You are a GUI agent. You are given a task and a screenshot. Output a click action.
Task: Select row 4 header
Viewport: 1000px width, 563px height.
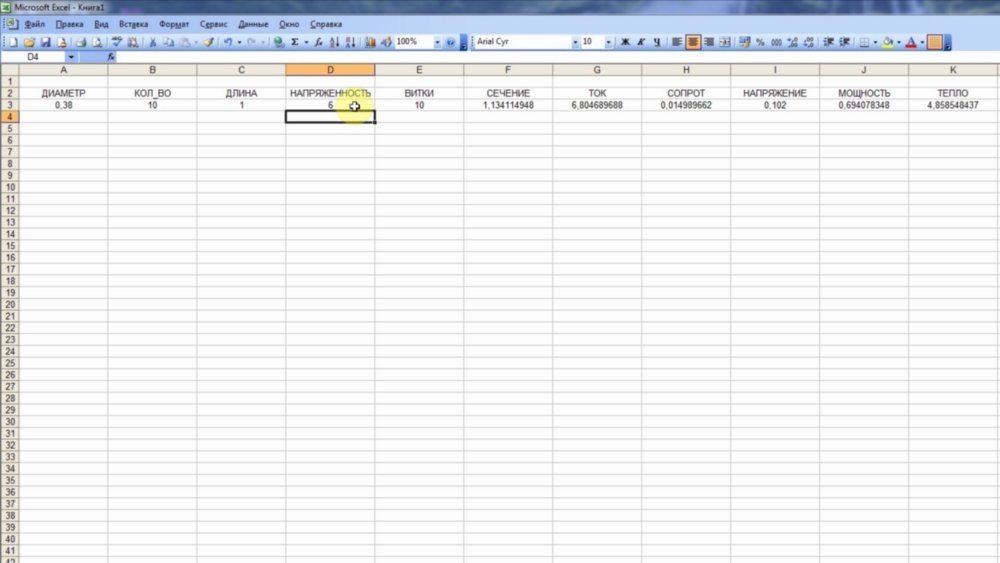pos(10,117)
